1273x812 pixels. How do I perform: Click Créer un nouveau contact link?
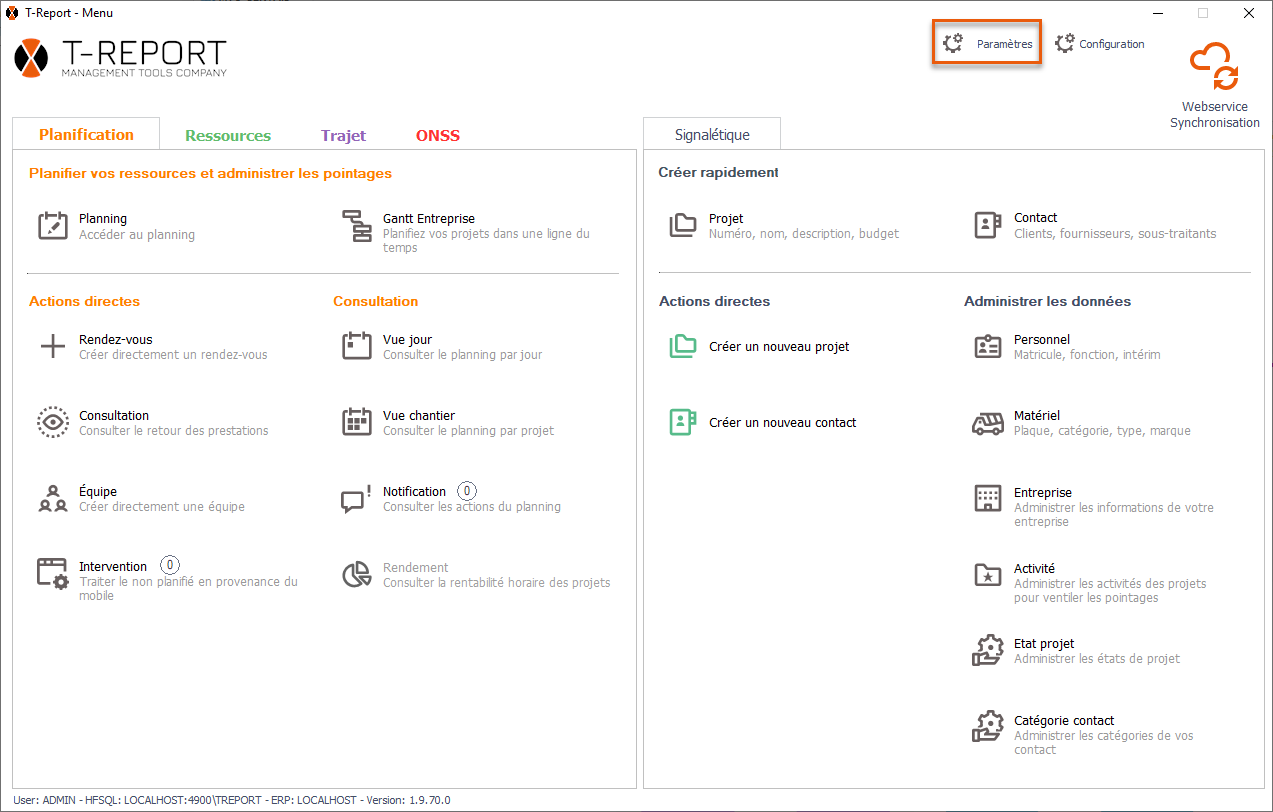782,423
